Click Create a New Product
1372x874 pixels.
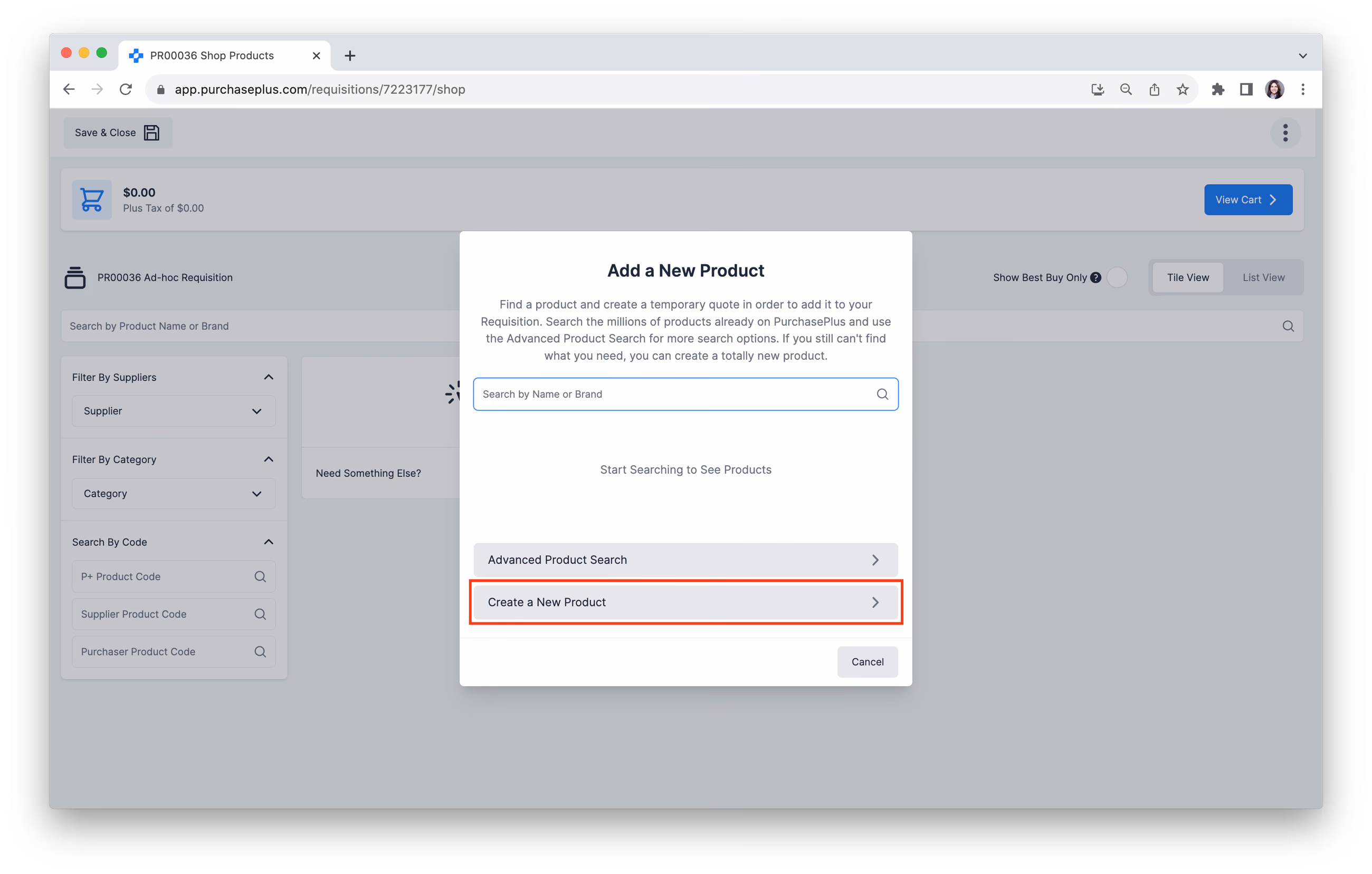pyautogui.click(x=685, y=602)
